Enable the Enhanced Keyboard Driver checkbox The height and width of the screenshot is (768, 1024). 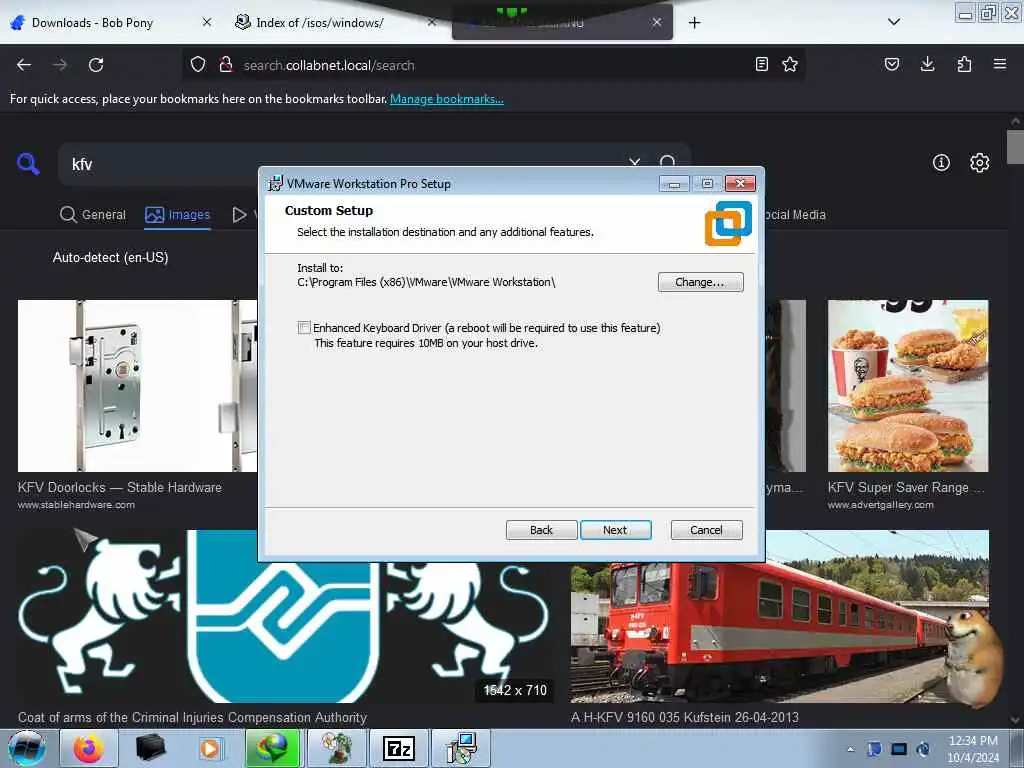304,327
